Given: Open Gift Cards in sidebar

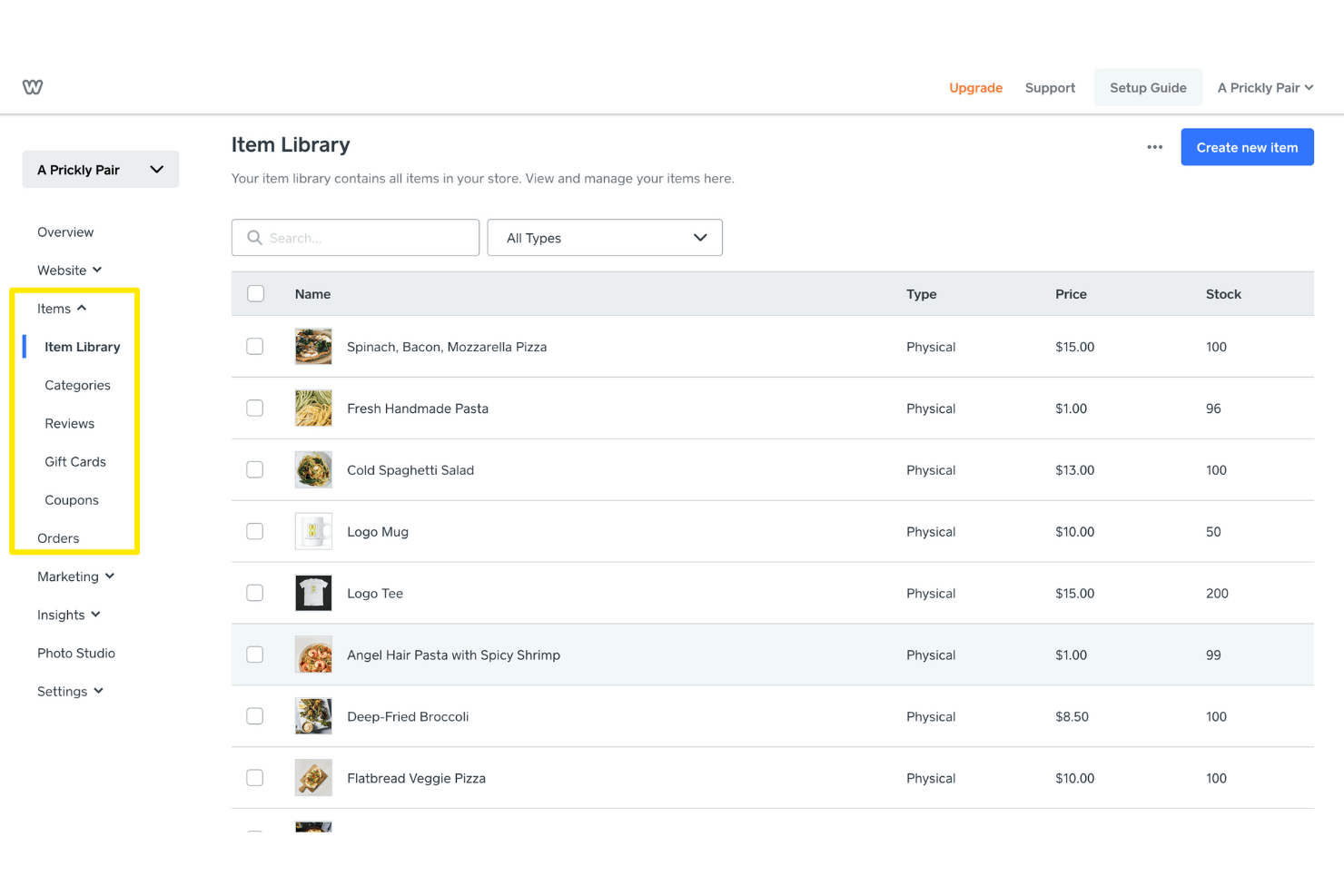Looking at the screenshot, I should [x=75, y=462].
